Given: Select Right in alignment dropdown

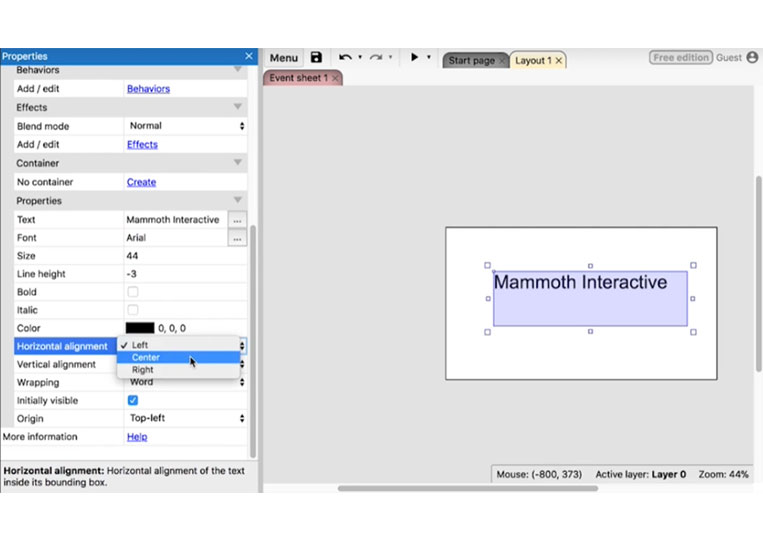Looking at the screenshot, I should (179, 370).
